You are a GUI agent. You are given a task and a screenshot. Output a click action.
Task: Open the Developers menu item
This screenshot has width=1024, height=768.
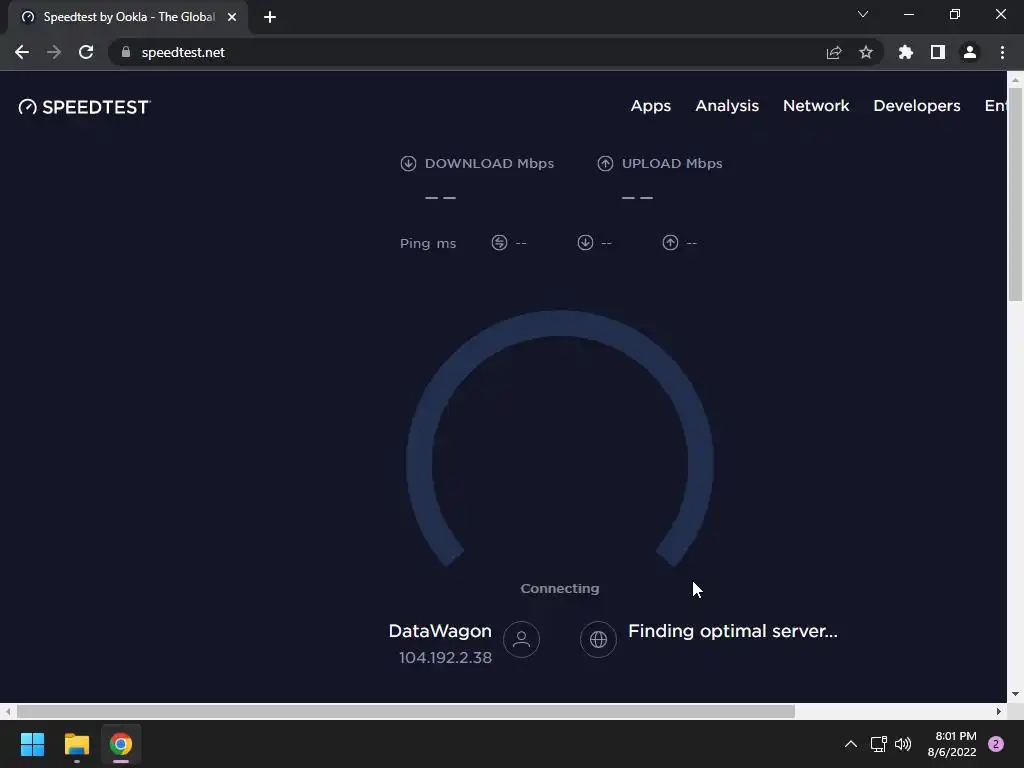[x=917, y=106]
